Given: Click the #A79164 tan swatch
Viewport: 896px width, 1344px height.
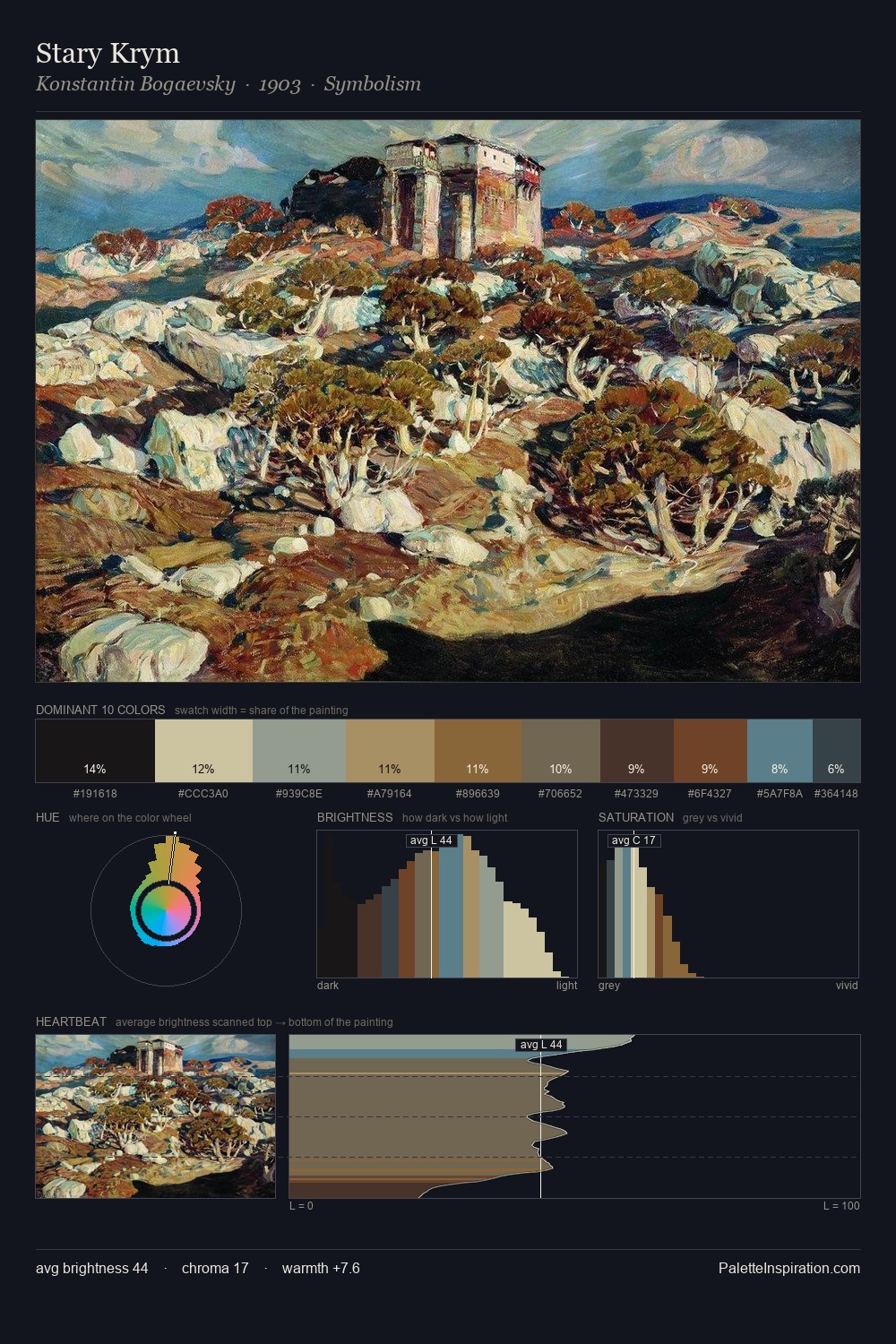Looking at the screenshot, I should pyautogui.click(x=390, y=751).
